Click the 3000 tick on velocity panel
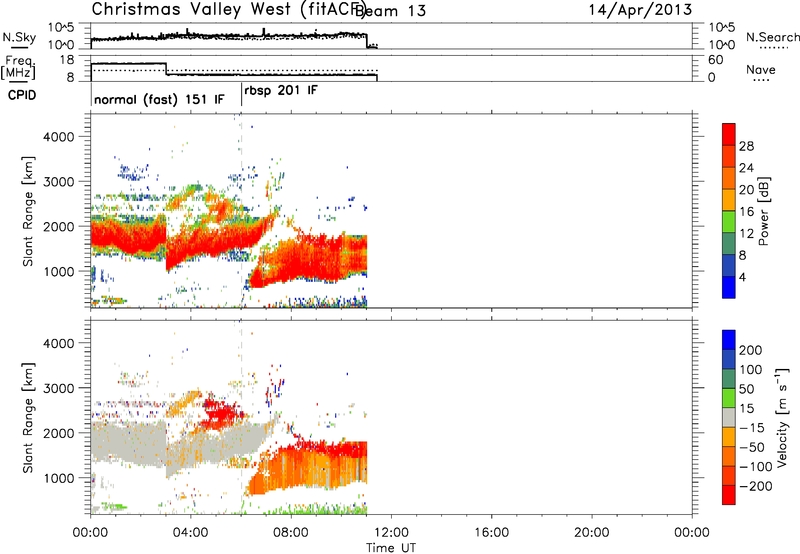The height and width of the screenshot is (554, 800). (58, 388)
